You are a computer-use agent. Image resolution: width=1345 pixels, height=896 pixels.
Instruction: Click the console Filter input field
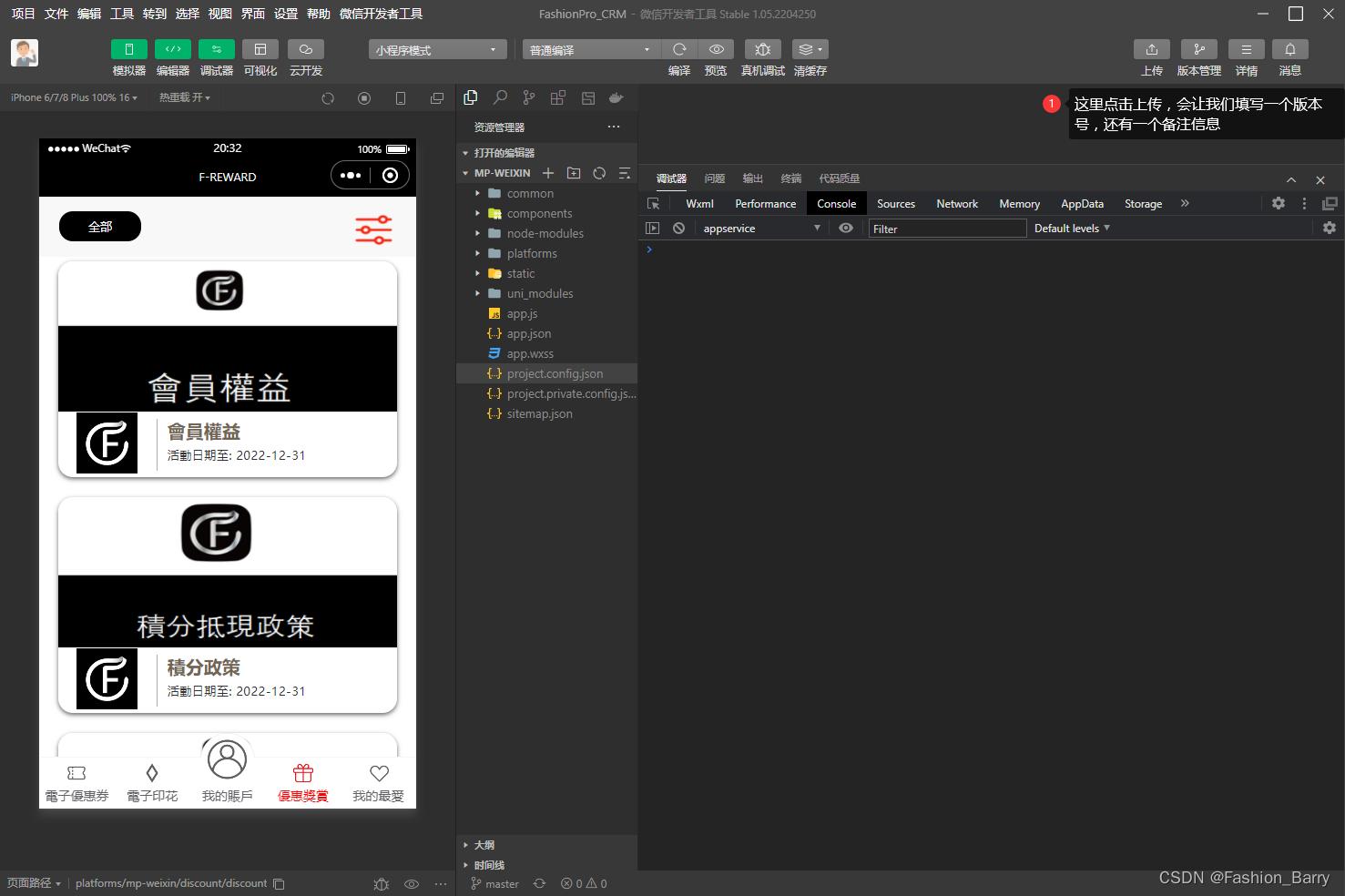(x=947, y=229)
